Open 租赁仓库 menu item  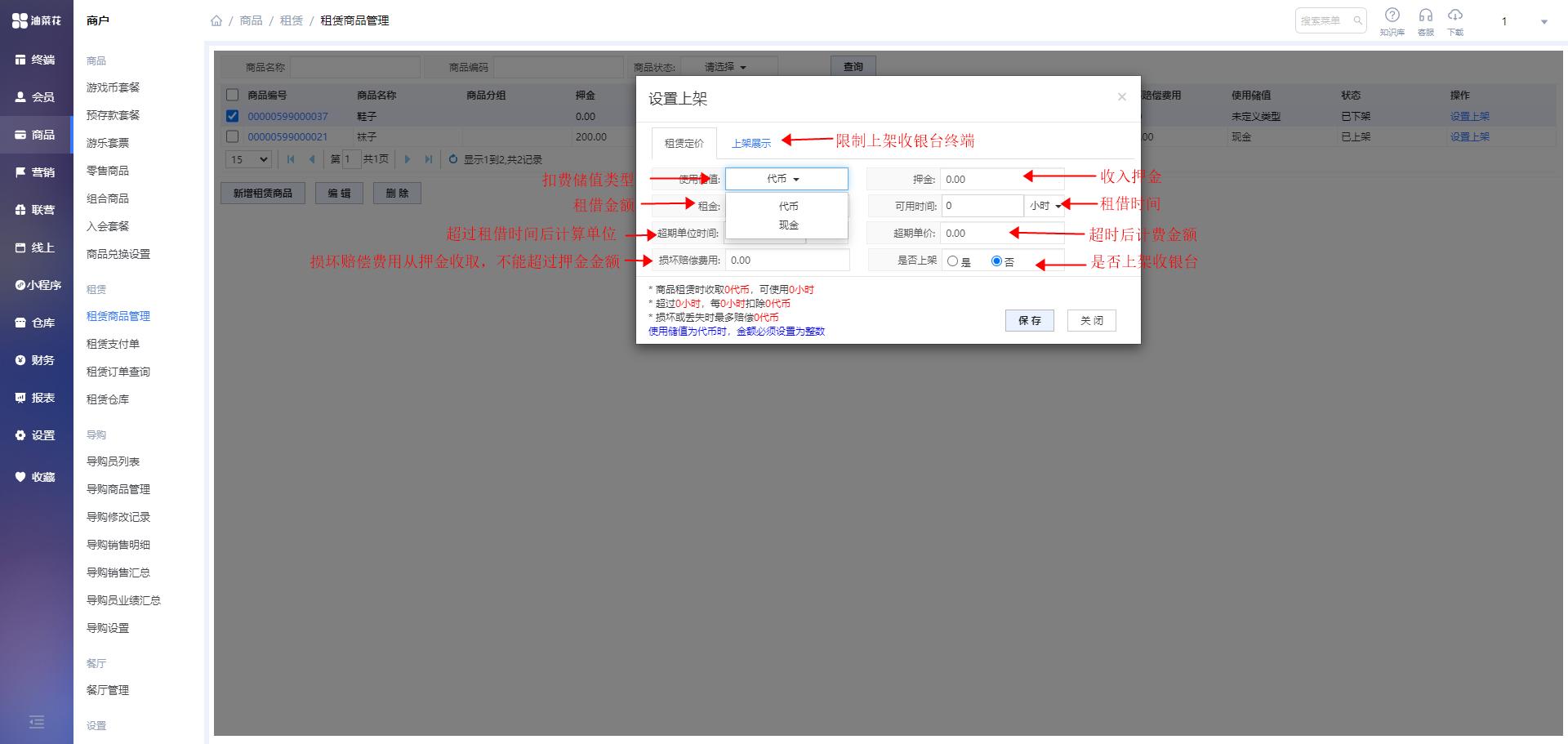pyautogui.click(x=108, y=399)
